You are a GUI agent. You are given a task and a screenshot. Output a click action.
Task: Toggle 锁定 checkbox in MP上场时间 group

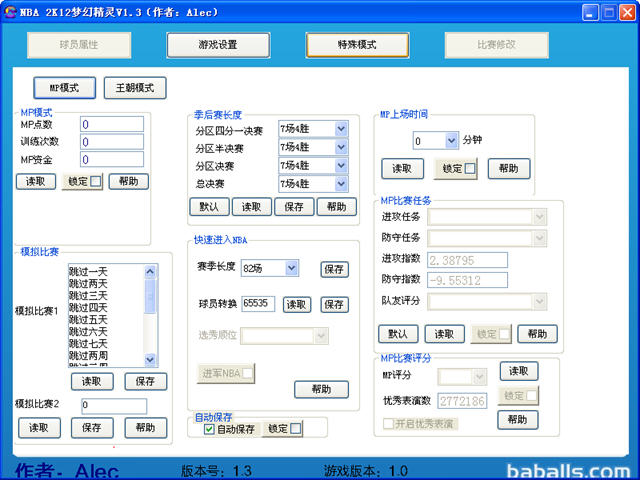[470, 169]
